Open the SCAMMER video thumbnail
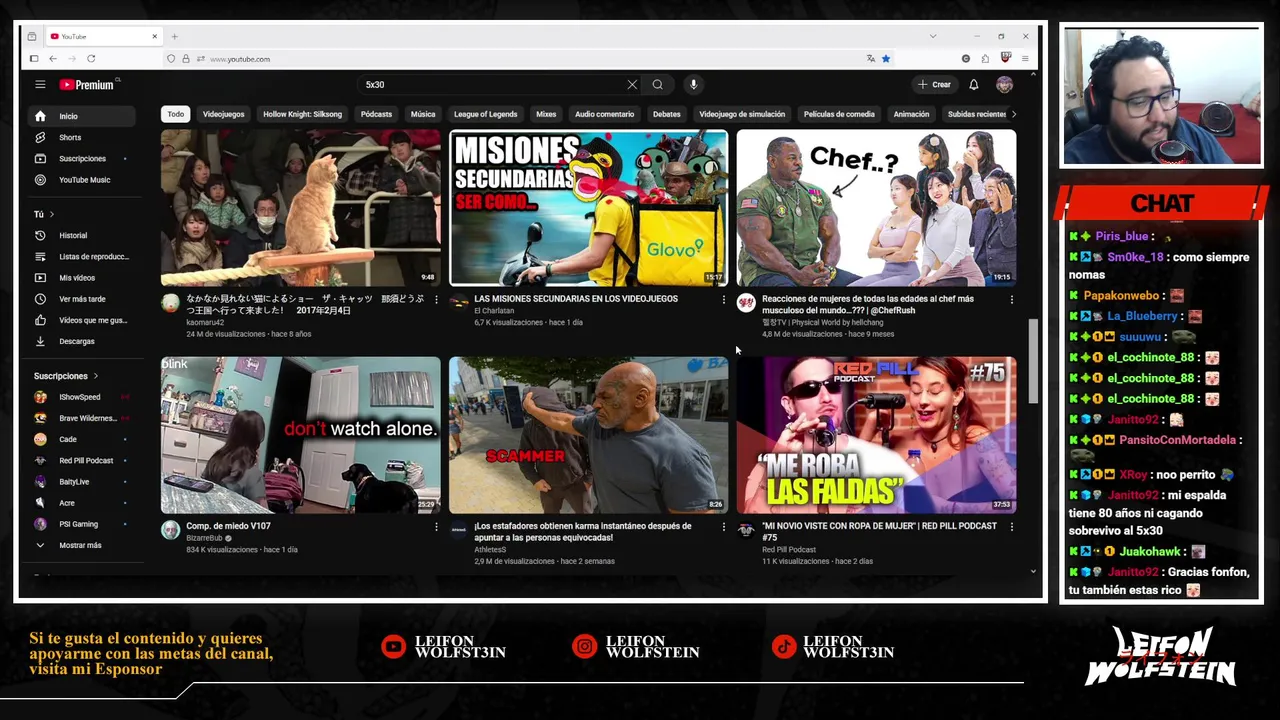The image size is (1280, 720). (588, 435)
